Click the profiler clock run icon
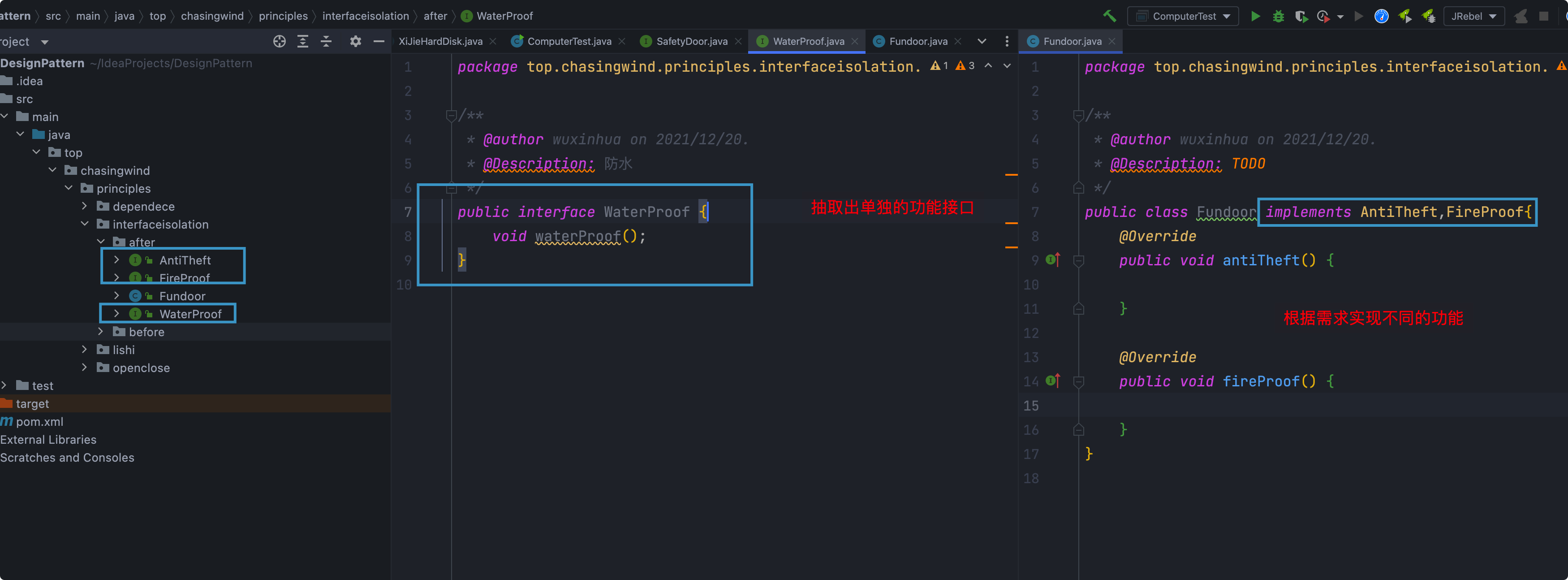Image resolution: width=1568 pixels, height=580 pixels. click(1323, 17)
